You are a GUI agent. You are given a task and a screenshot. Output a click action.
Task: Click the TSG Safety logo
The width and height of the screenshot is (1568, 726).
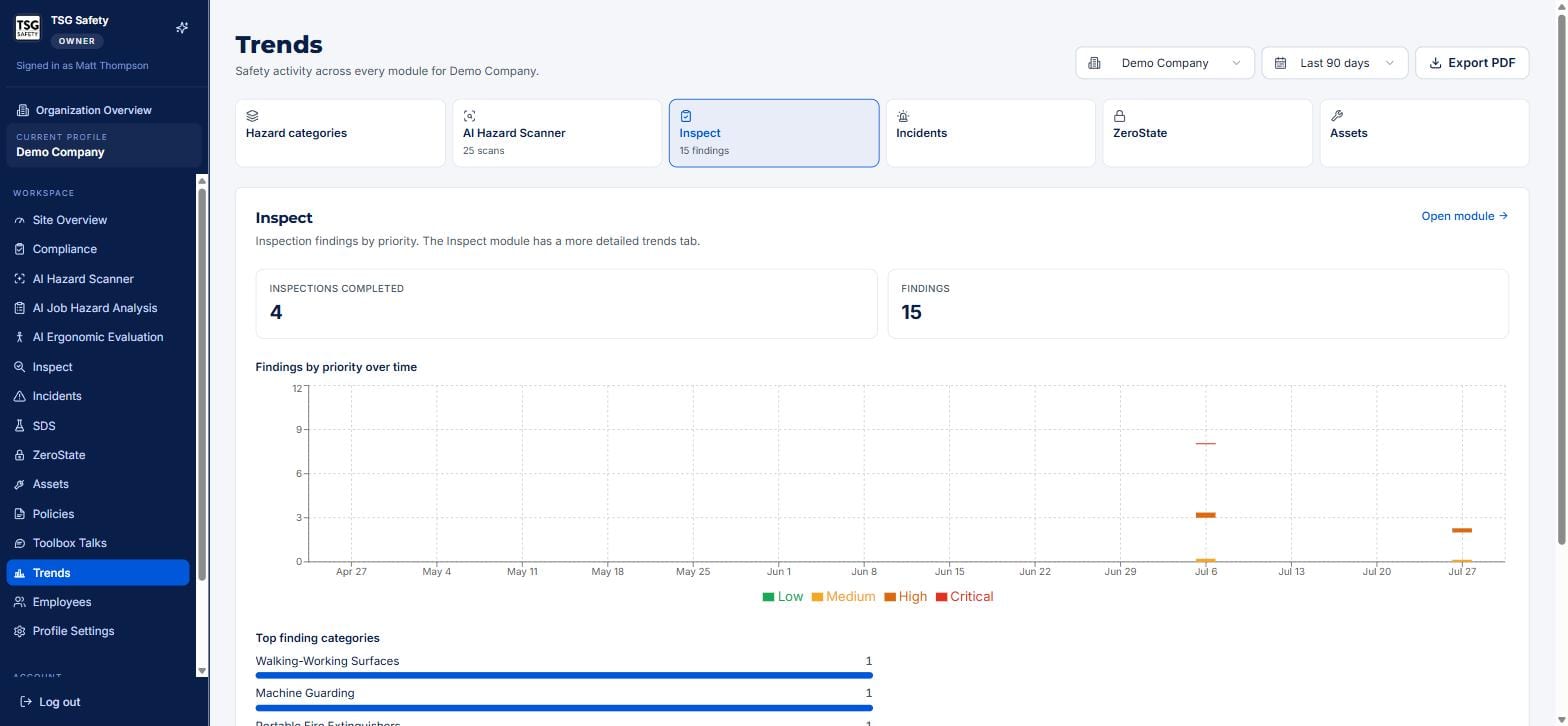pyautogui.click(x=28, y=28)
